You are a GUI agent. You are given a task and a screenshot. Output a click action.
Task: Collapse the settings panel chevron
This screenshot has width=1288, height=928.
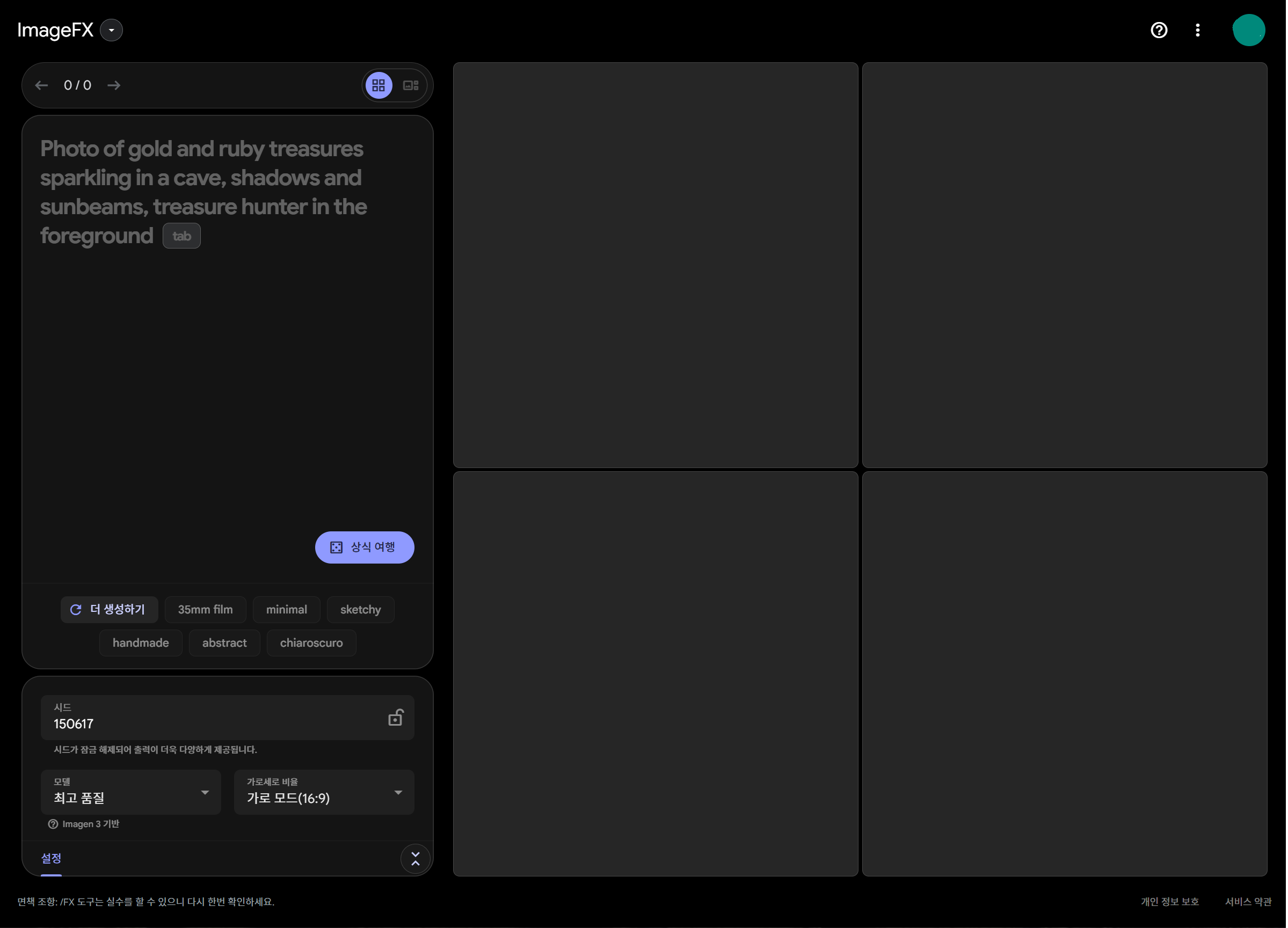(415, 858)
